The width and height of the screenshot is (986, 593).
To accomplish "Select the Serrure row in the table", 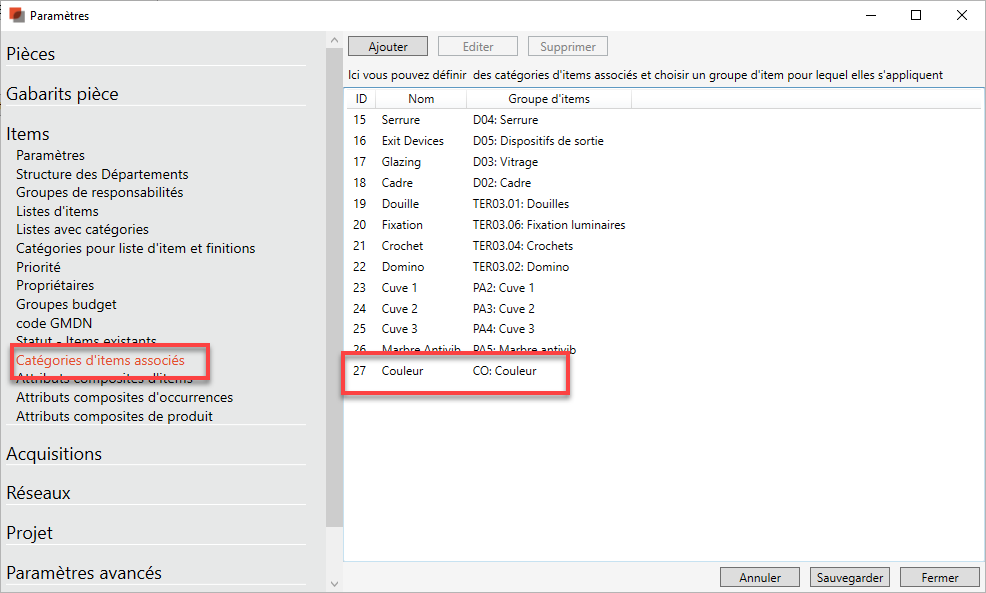I will [x=400, y=120].
